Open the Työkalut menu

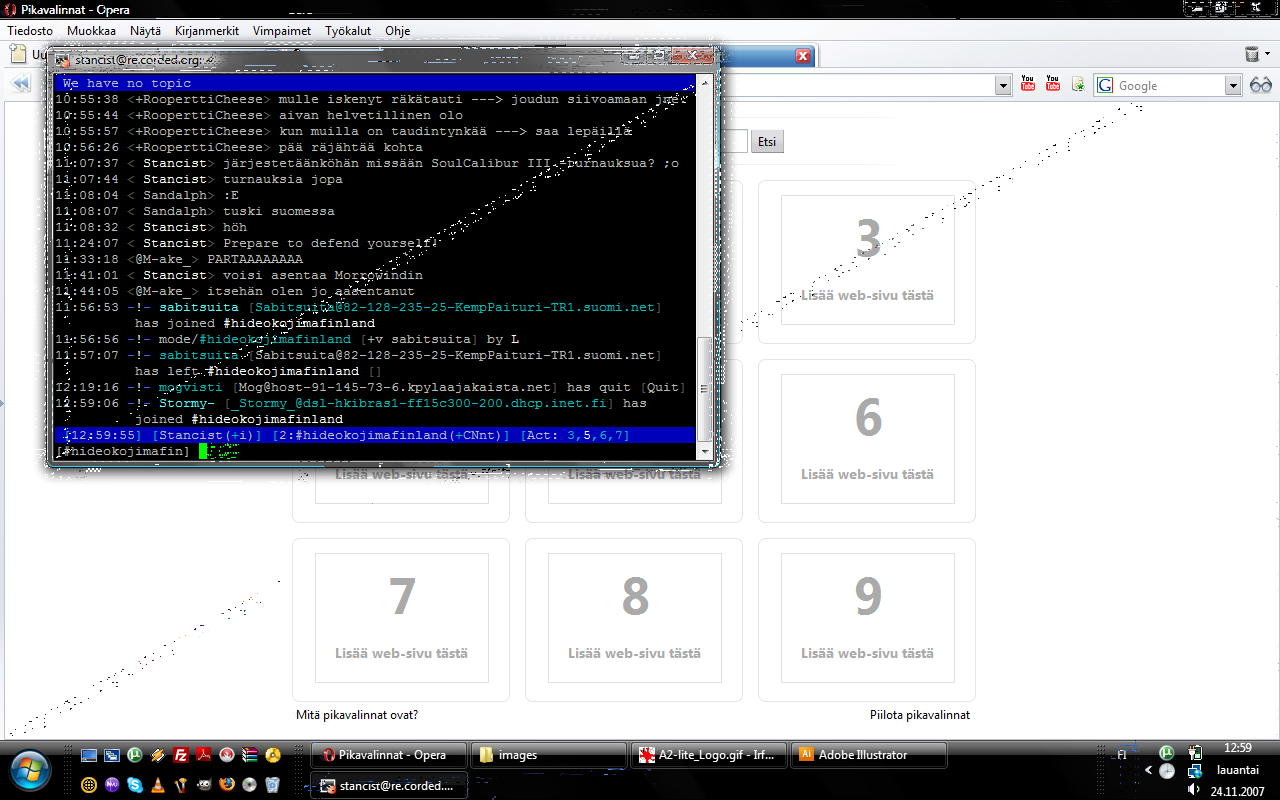coord(347,31)
